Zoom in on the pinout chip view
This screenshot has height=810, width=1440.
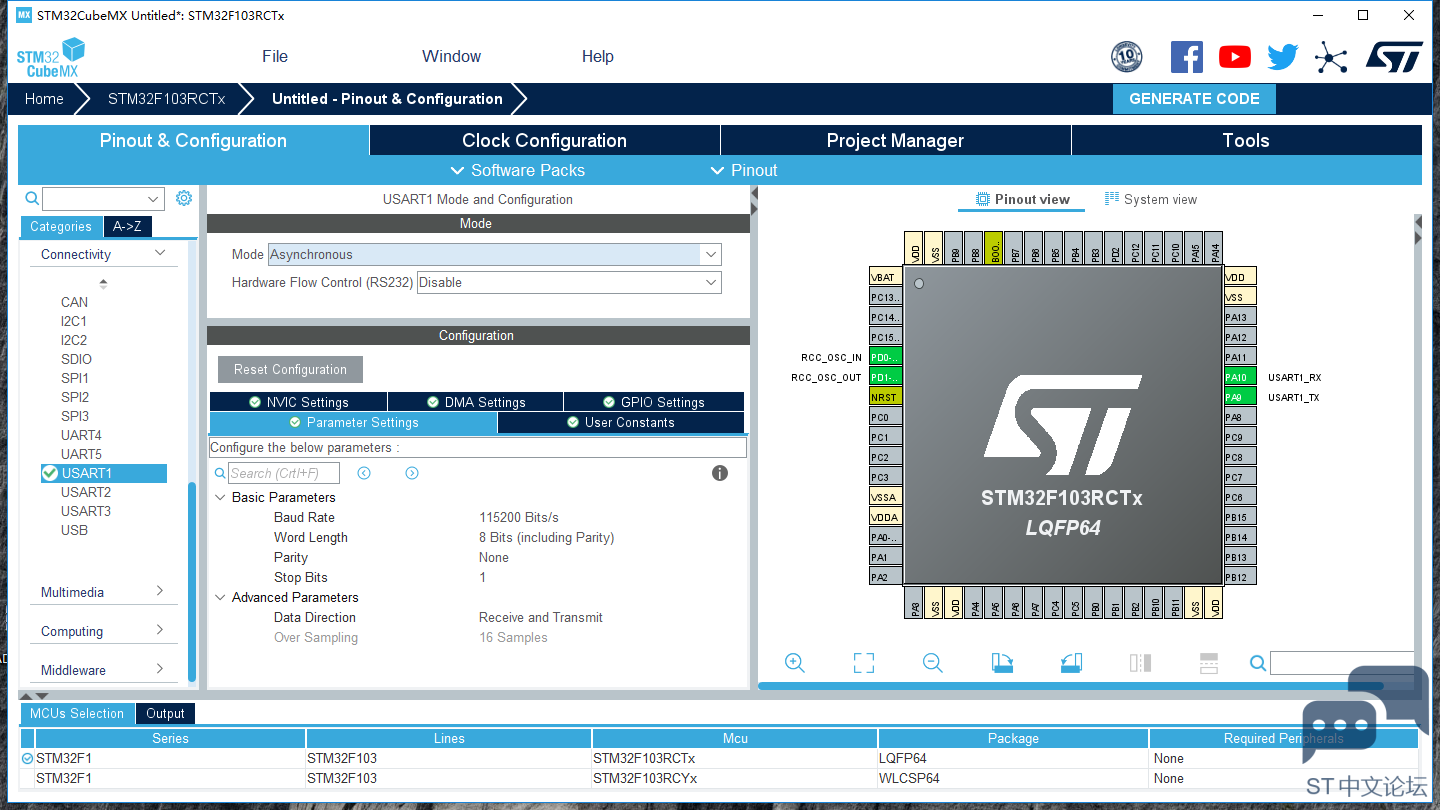click(x=795, y=663)
